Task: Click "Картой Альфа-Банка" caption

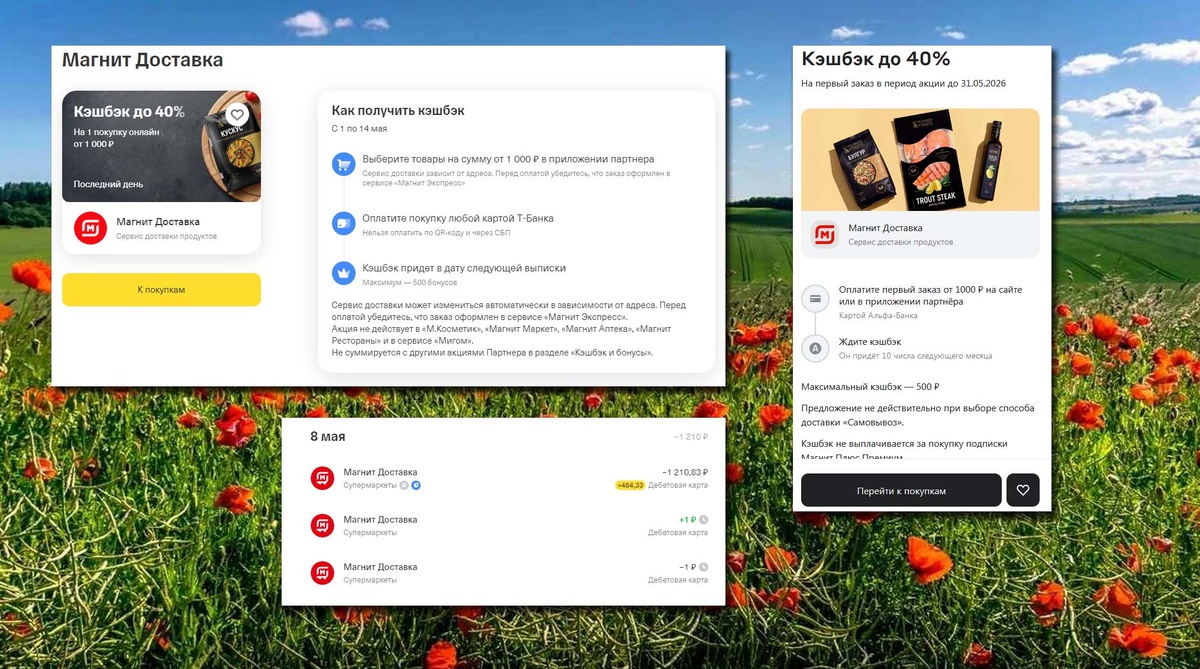Action: coord(878,315)
